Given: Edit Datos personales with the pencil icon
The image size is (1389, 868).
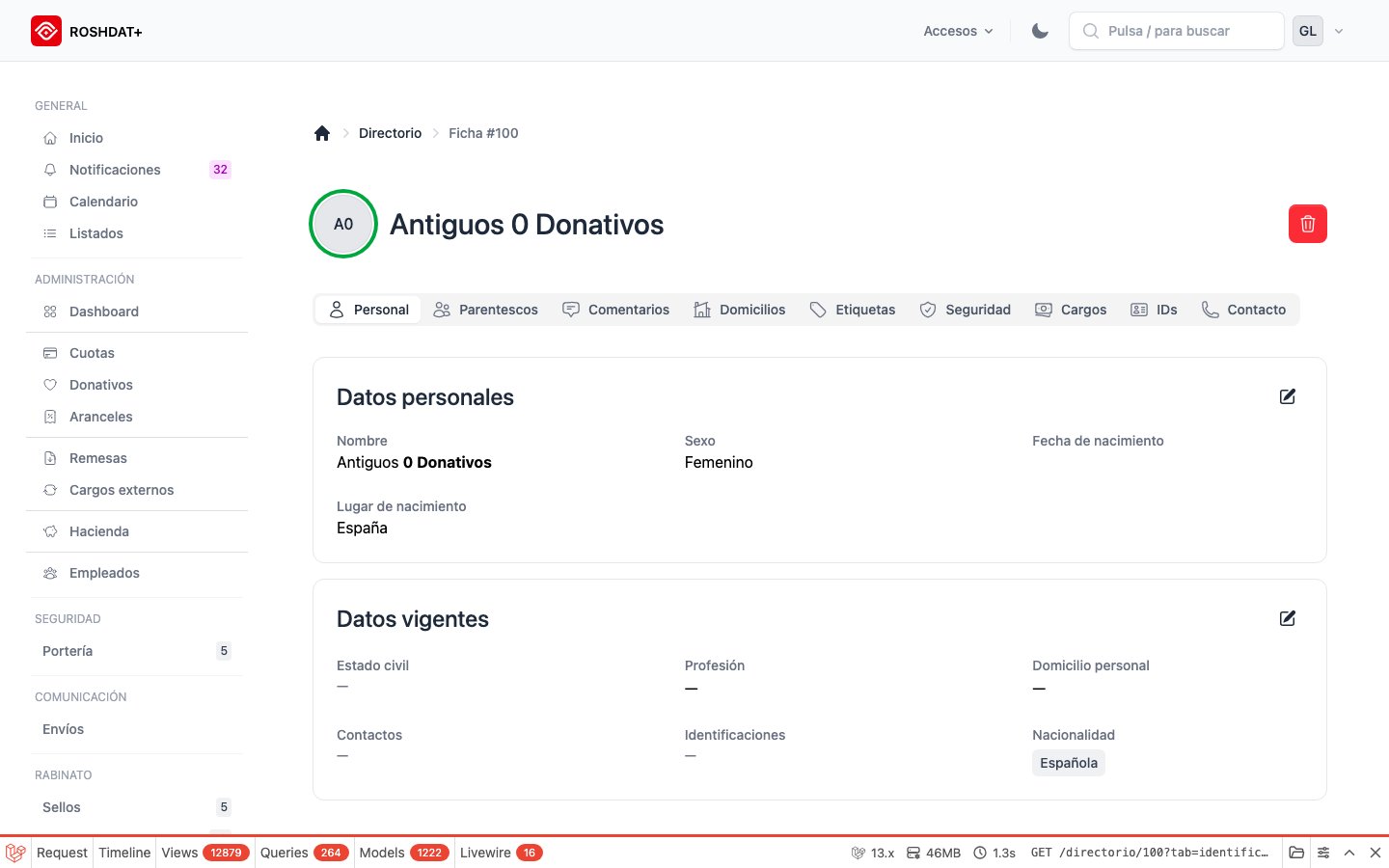Looking at the screenshot, I should (x=1287, y=396).
